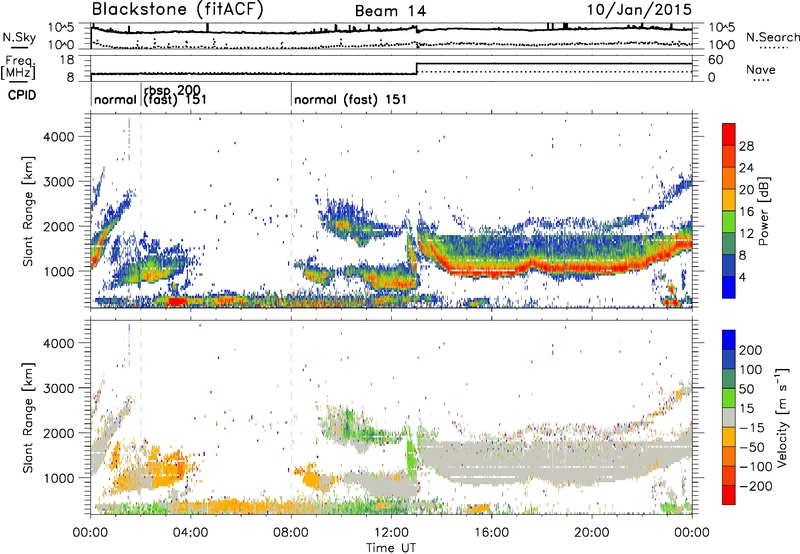Click the "rbsp 200" CPID label
The width and height of the screenshot is (800, 554).
pos(172,91)
